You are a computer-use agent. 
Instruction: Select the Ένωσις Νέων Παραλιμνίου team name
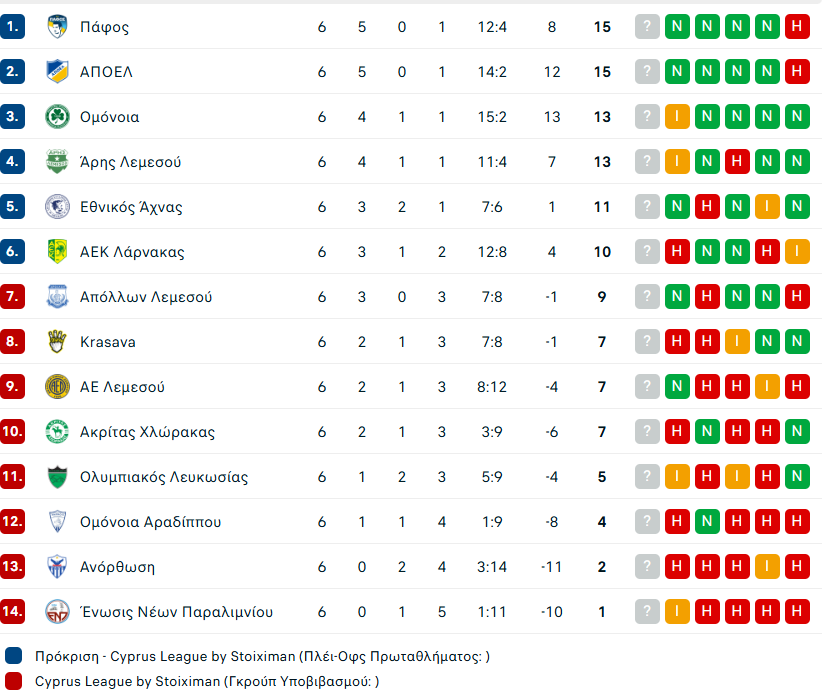[x=176, y=612]
